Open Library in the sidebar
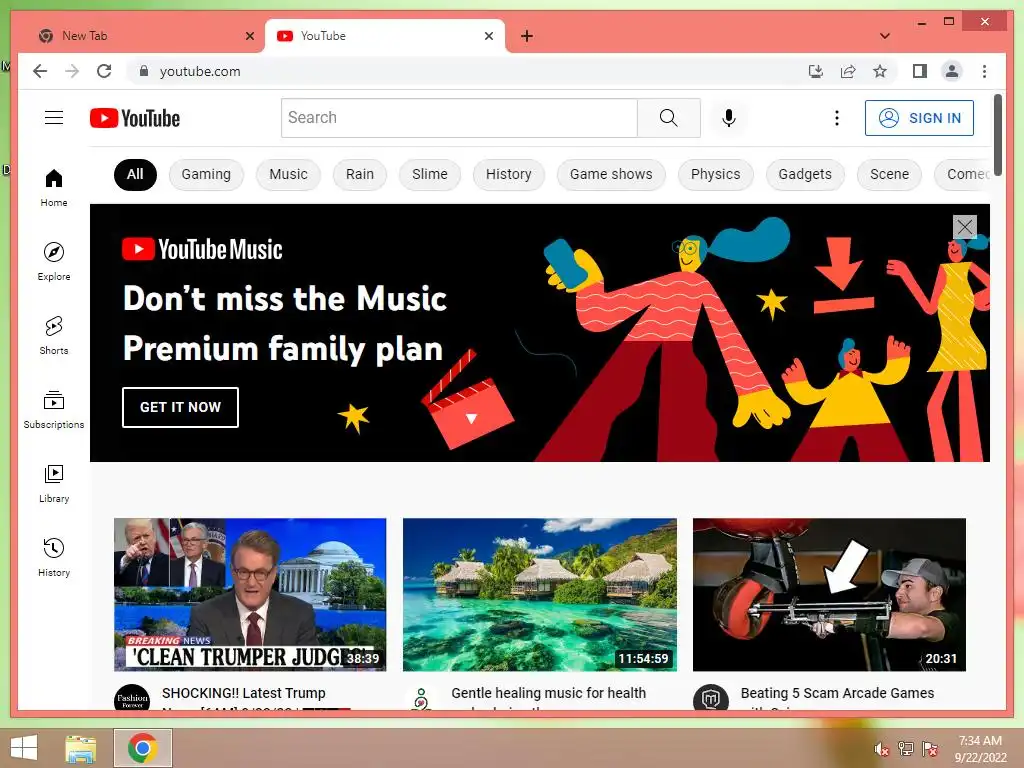 pyautogui.click(x=54, y=483)
